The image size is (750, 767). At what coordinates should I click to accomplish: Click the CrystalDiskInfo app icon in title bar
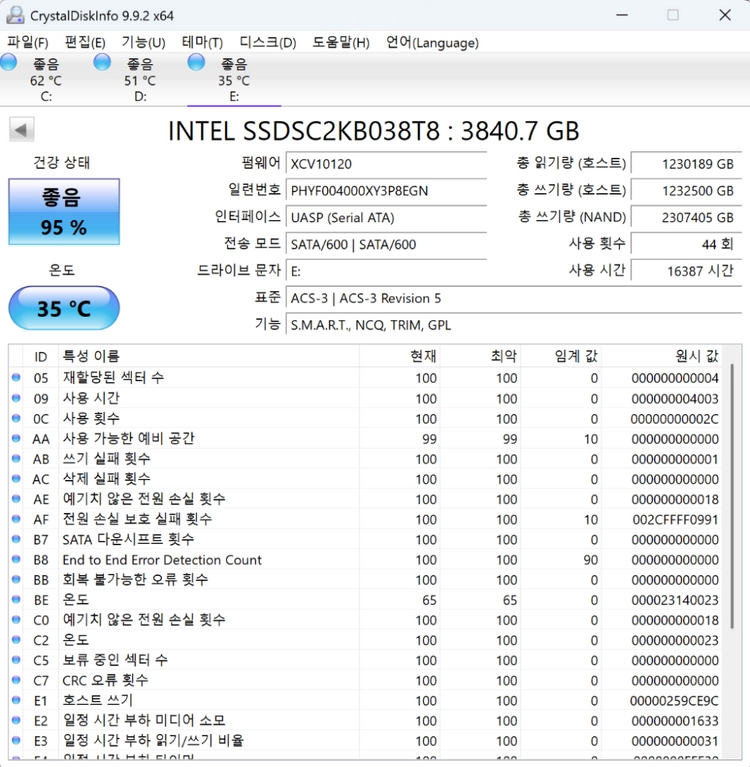(x=15, y=15)
